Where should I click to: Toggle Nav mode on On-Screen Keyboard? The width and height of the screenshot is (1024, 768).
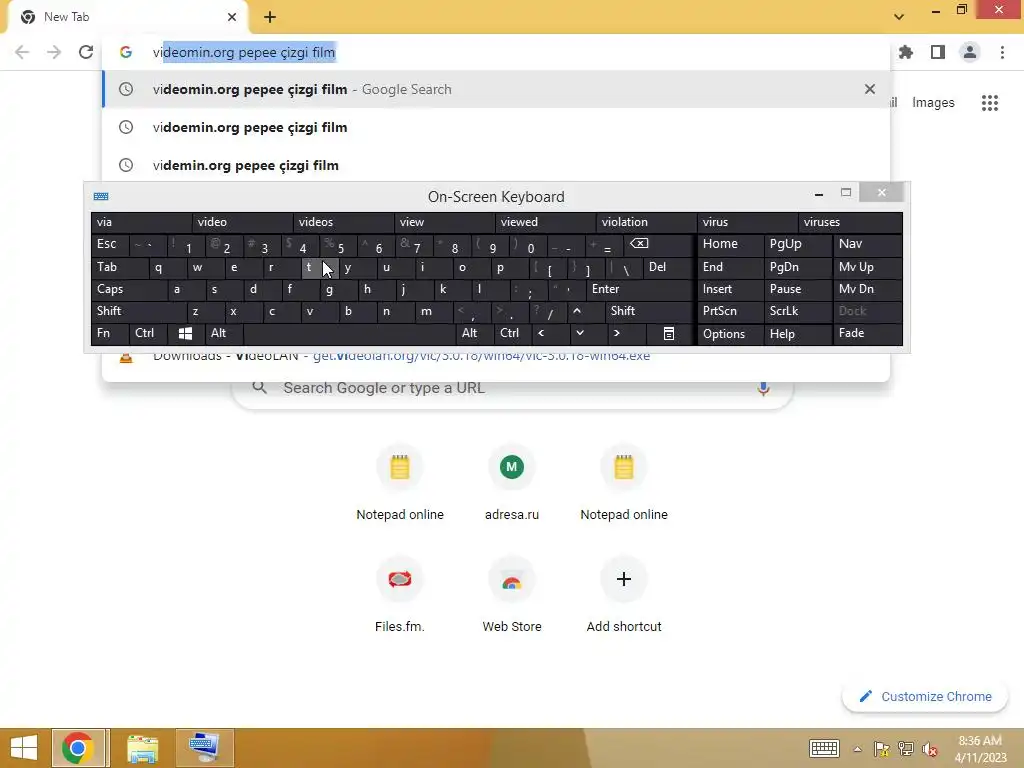coord(867,244)
